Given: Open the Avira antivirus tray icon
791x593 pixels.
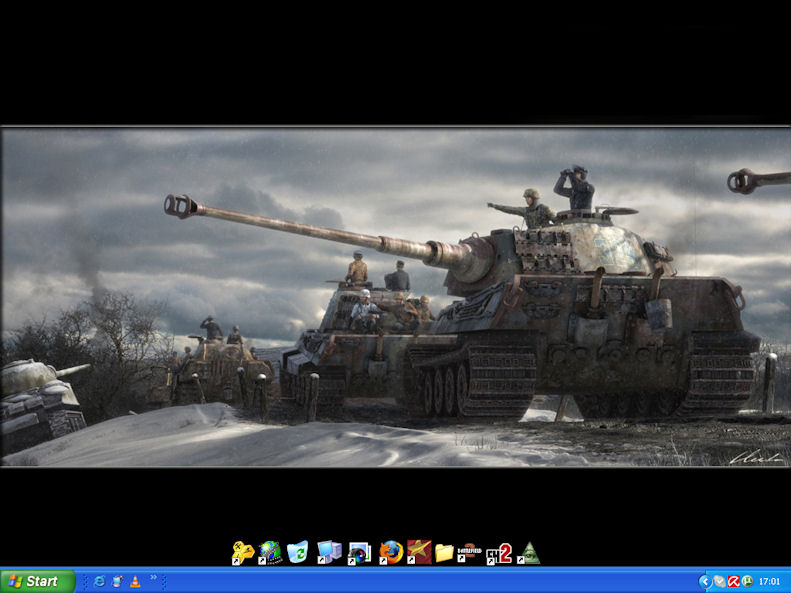Looking at the screenshot, I should tap(733, 582).
